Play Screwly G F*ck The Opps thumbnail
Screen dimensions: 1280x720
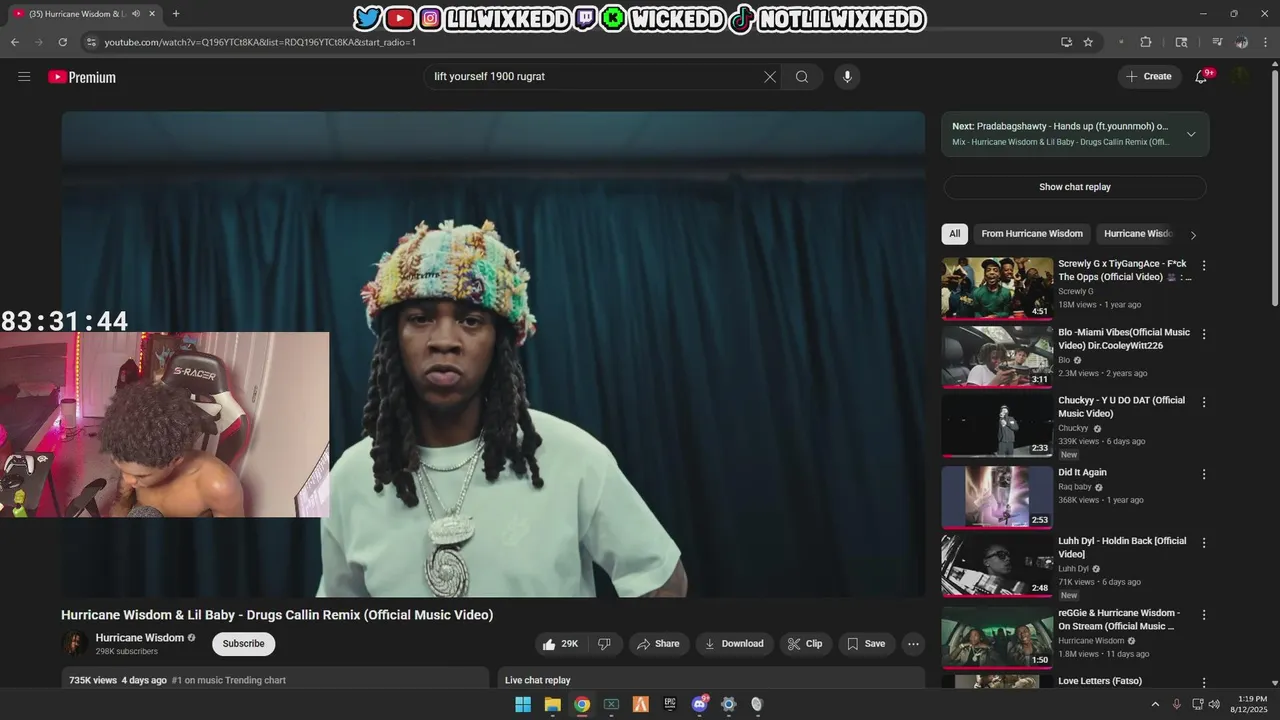[997, 289]
